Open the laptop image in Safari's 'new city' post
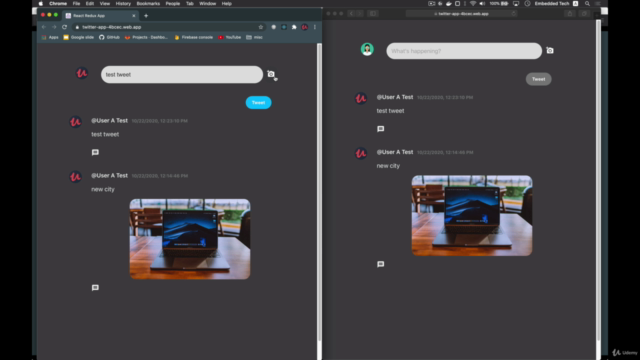Screen dimensions: 640x360 click(472, 216)
